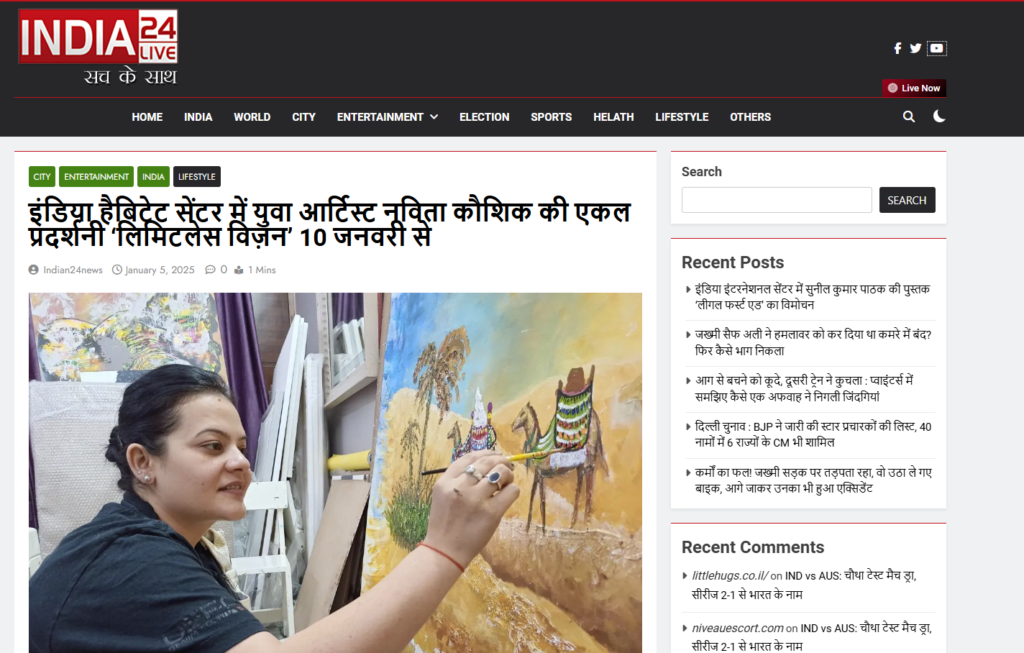This screenshot has width=1024, height=653.
Task: Click the comment count icon
Action: (210, 270)
